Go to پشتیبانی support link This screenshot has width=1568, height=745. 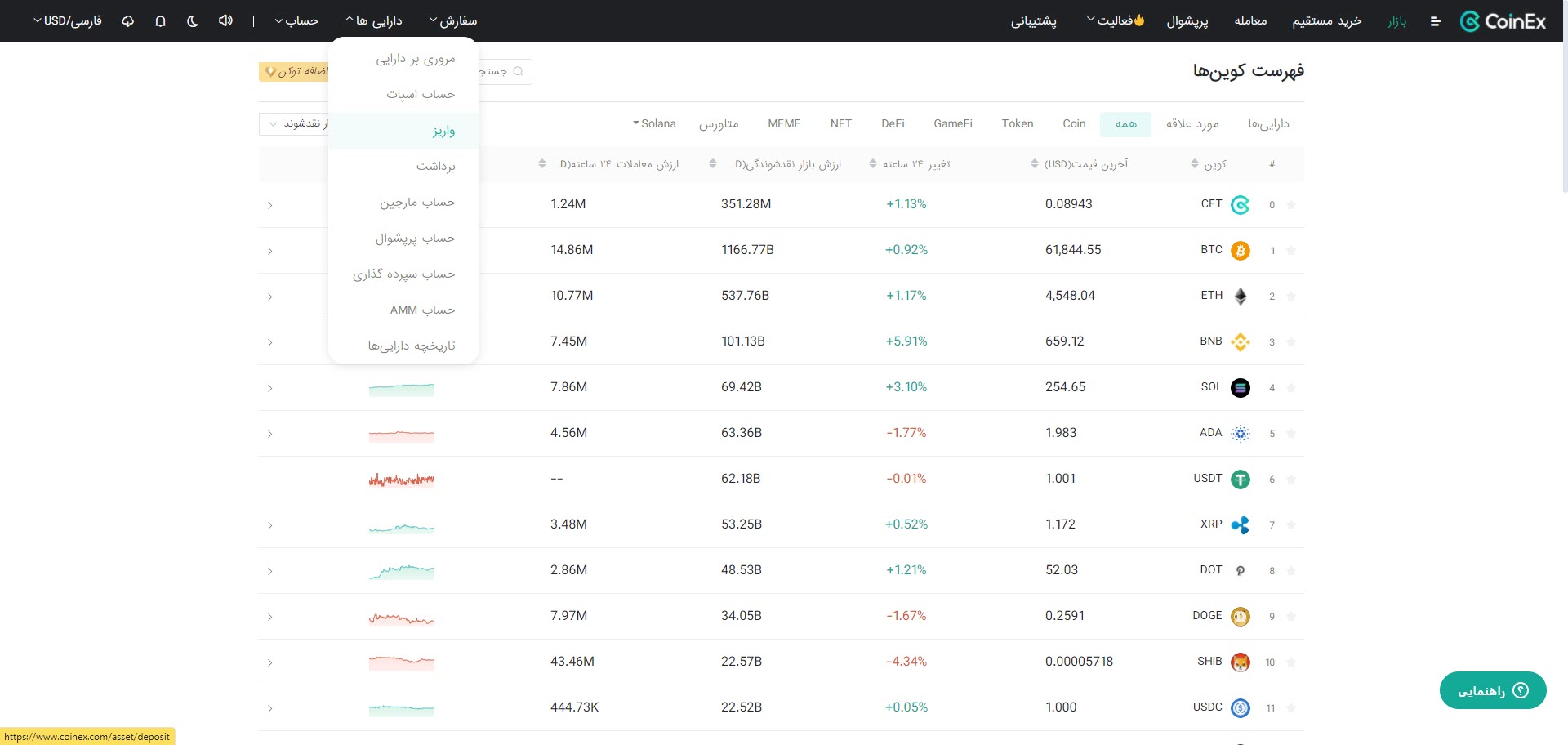click(1034, 20)
